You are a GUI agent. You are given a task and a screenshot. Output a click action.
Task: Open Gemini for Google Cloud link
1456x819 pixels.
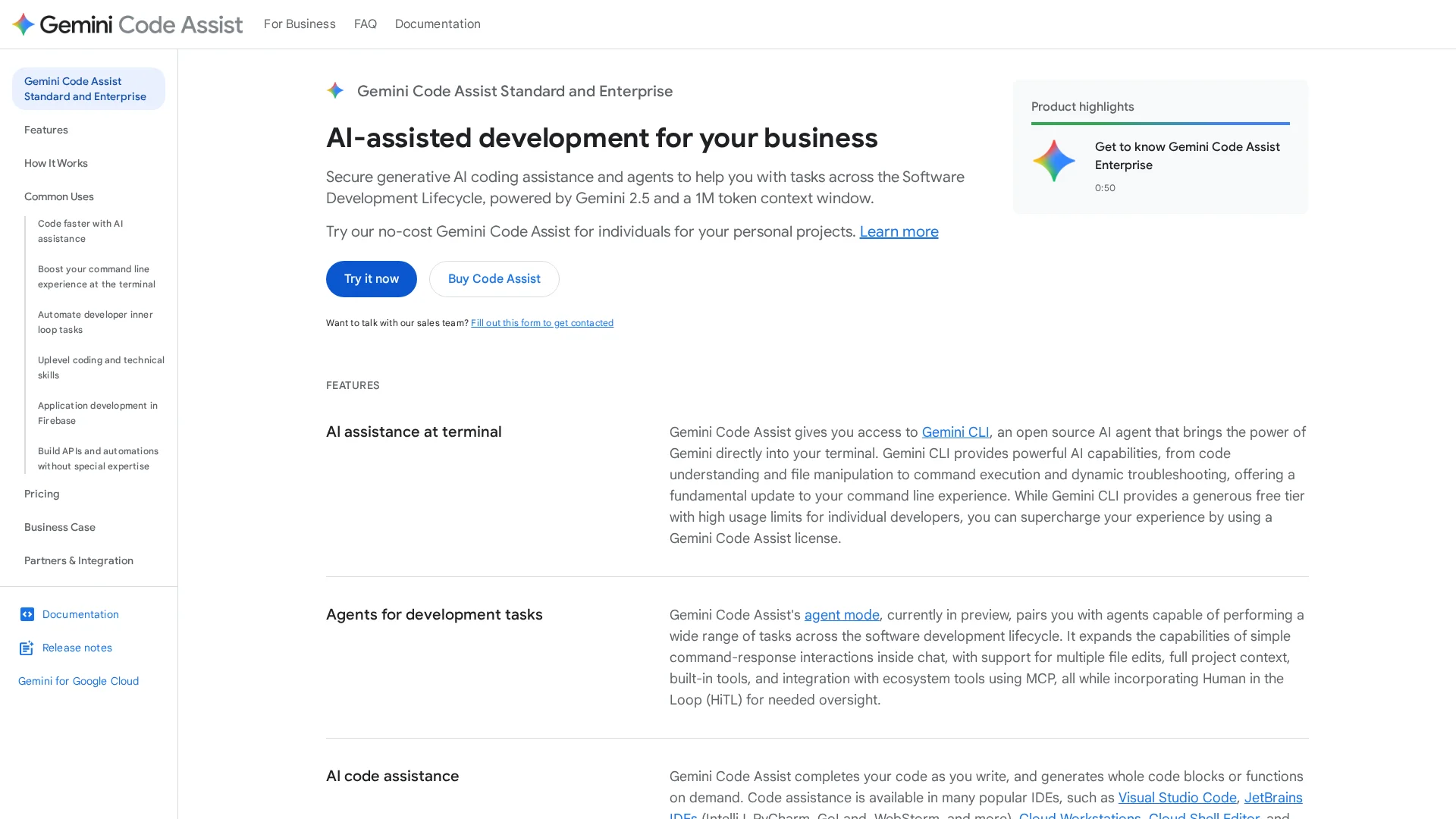point(78,681)
